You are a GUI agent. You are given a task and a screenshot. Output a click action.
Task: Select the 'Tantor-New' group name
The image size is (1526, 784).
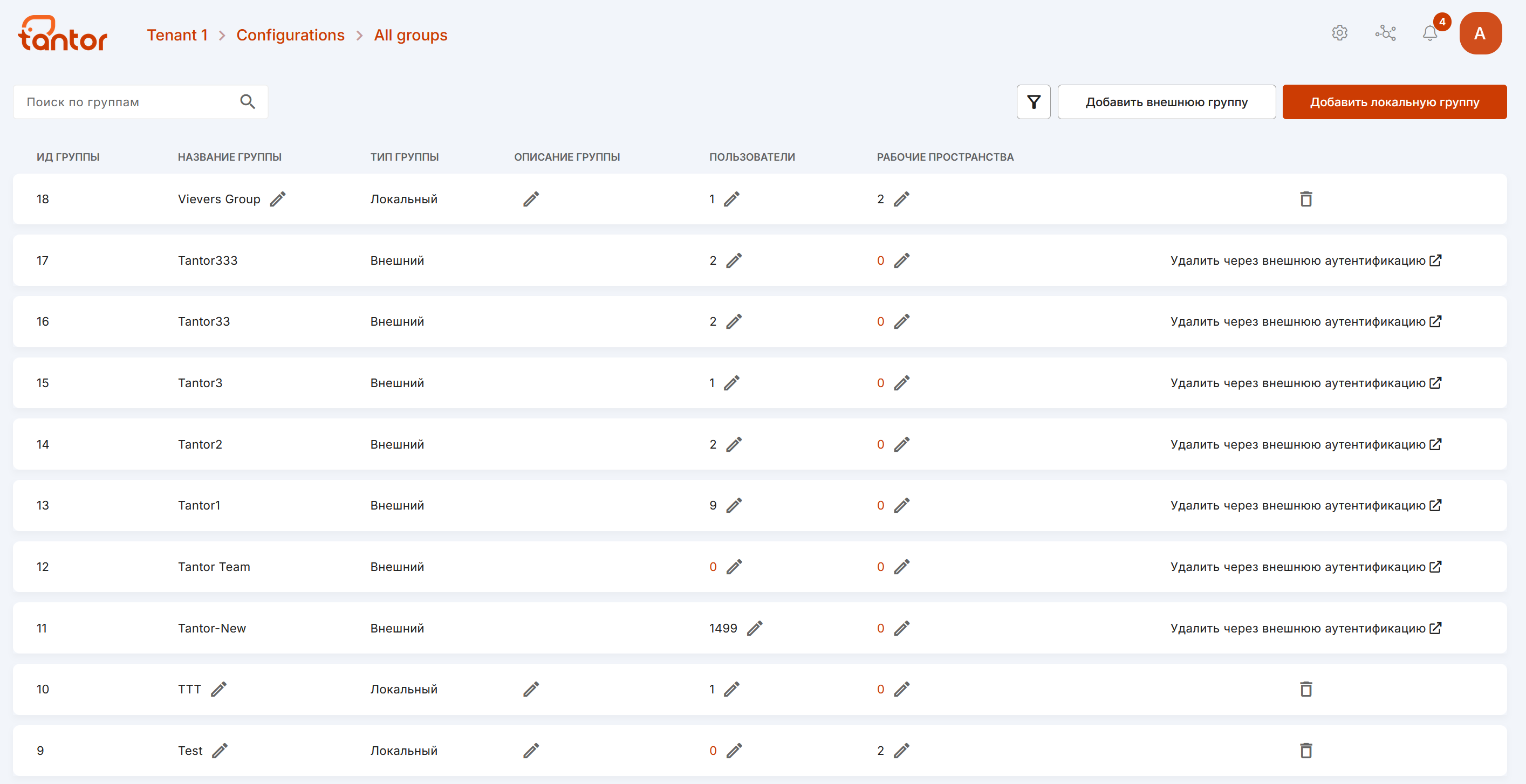211,628
